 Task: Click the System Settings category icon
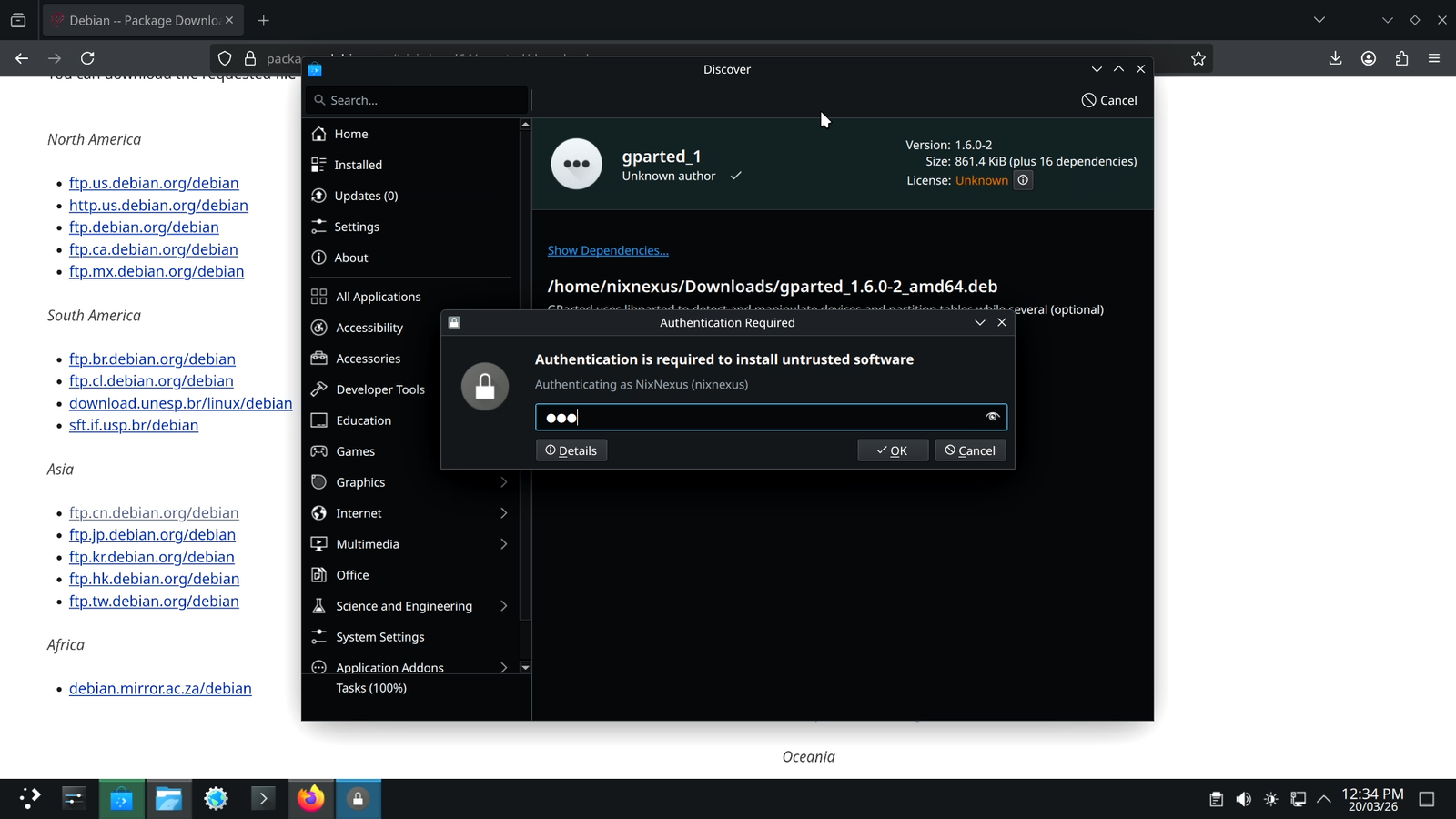318,637
